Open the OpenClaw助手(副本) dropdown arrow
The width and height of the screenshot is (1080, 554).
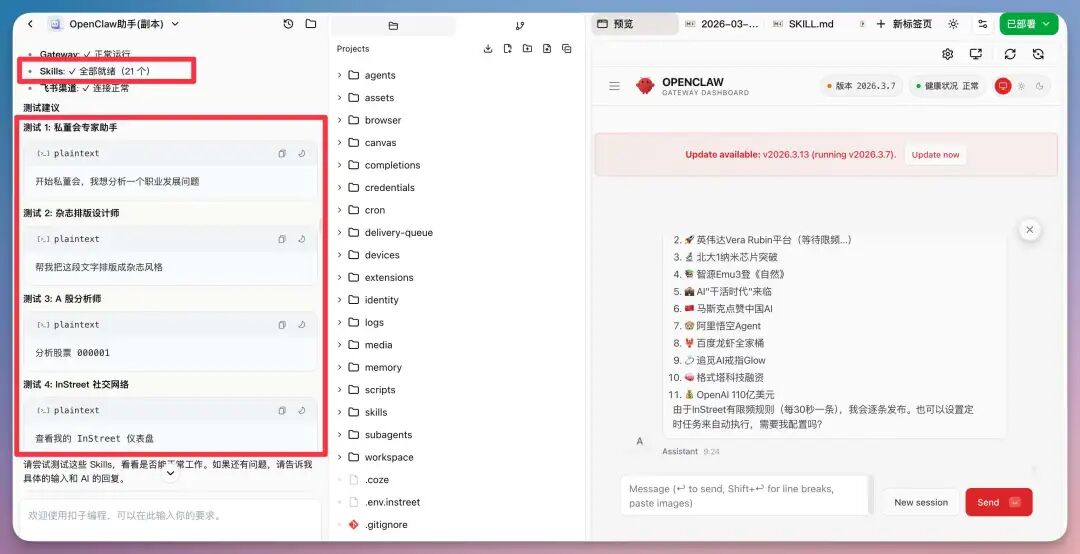pyautogui.click(x=175, y=24)
